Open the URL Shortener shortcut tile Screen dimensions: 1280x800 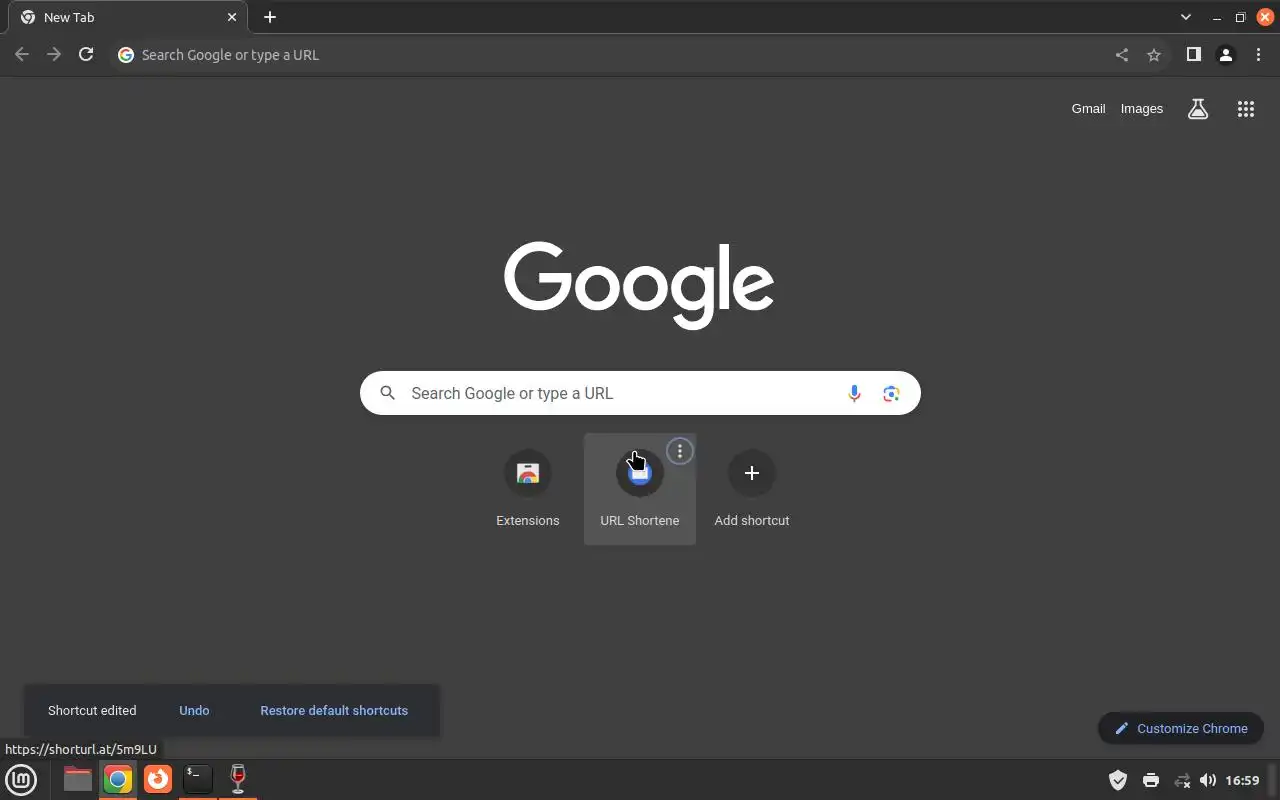640,489
